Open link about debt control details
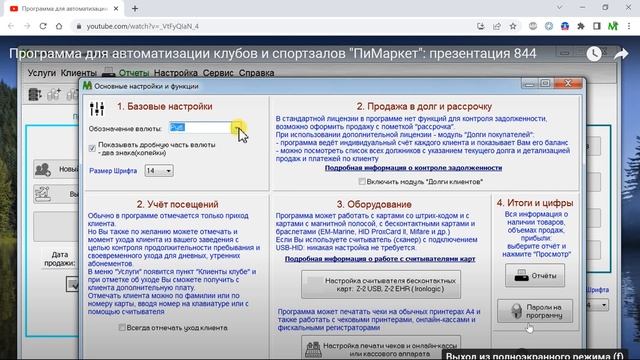 (413, 168)
